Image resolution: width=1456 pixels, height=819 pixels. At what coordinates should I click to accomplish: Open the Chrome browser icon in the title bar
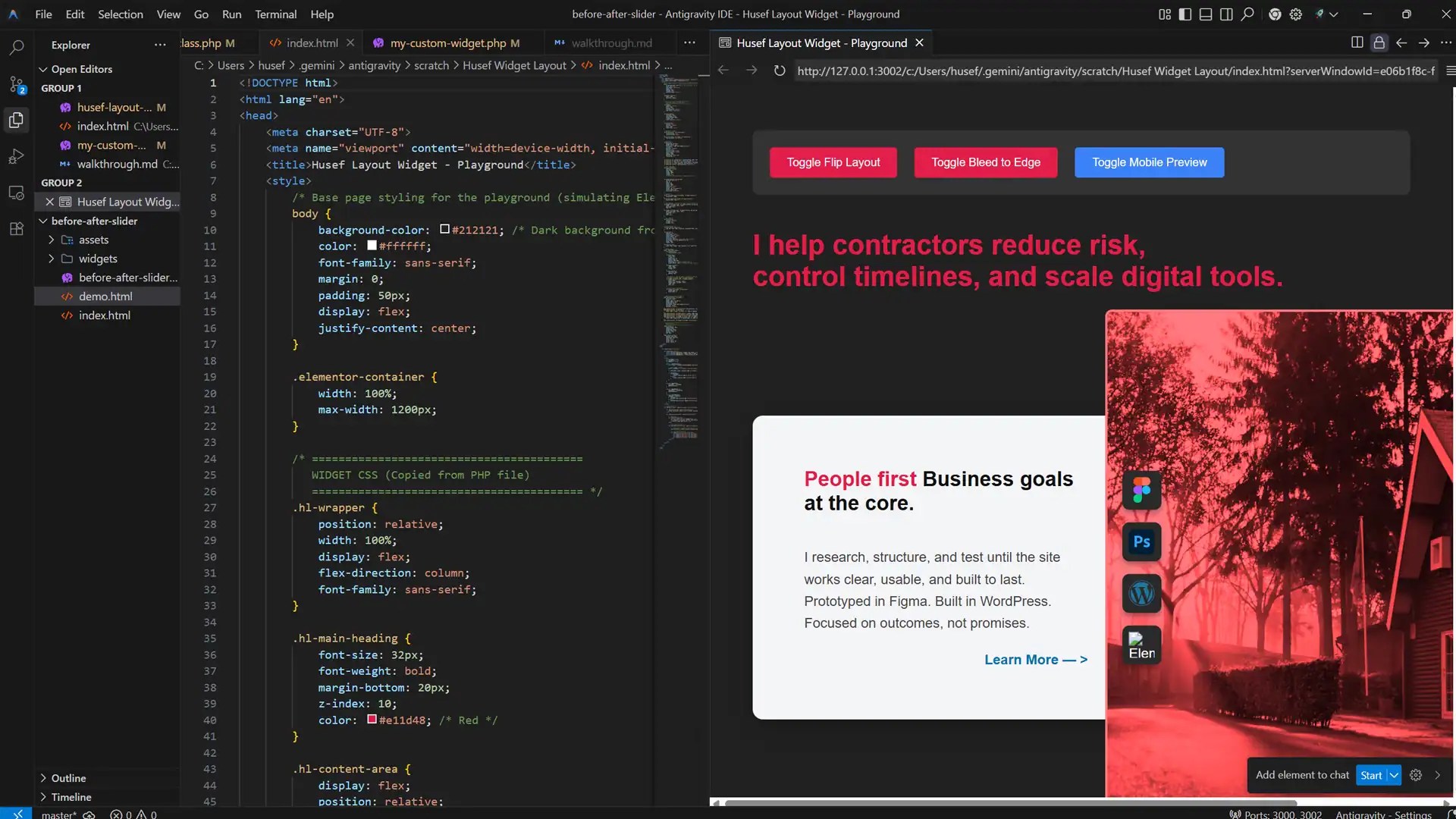click(x=1275, y=14)
